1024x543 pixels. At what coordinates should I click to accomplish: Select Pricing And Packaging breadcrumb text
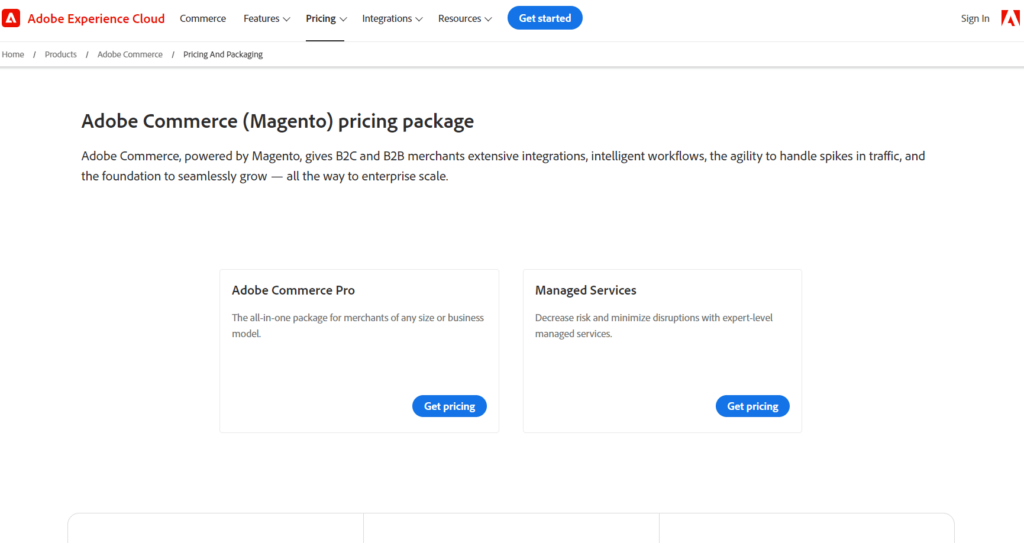point(223,54)
